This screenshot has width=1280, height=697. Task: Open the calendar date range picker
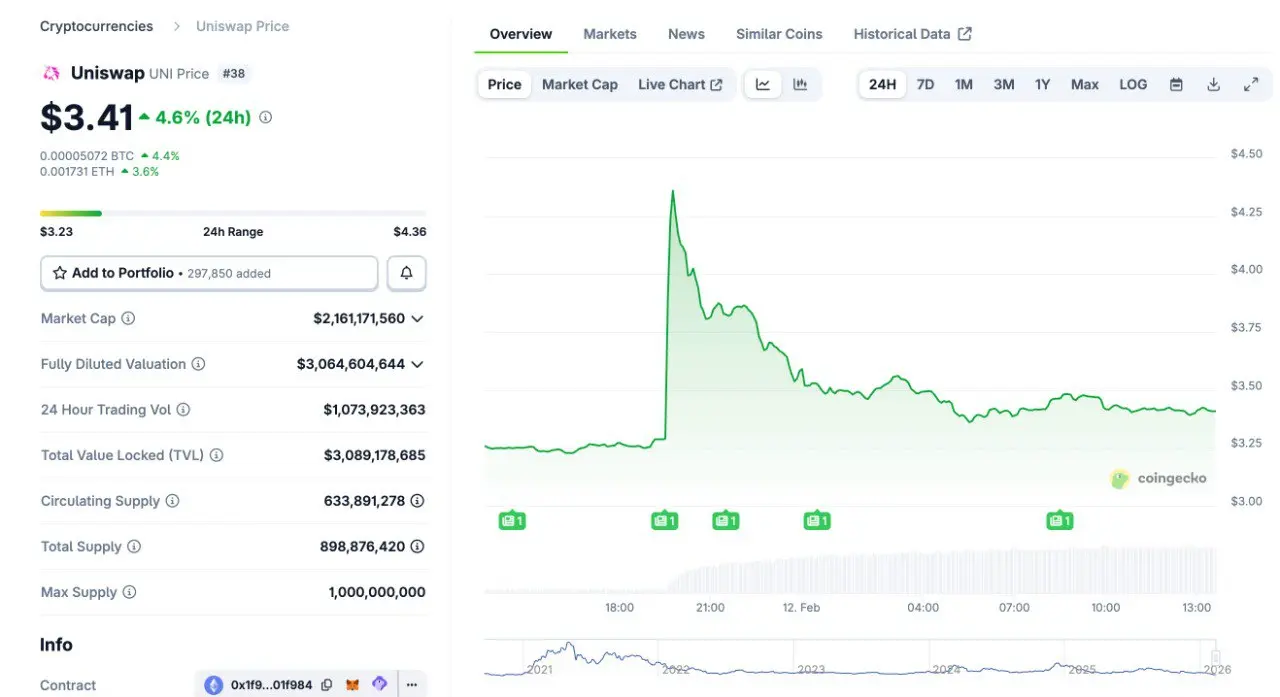coord(1176,84)
